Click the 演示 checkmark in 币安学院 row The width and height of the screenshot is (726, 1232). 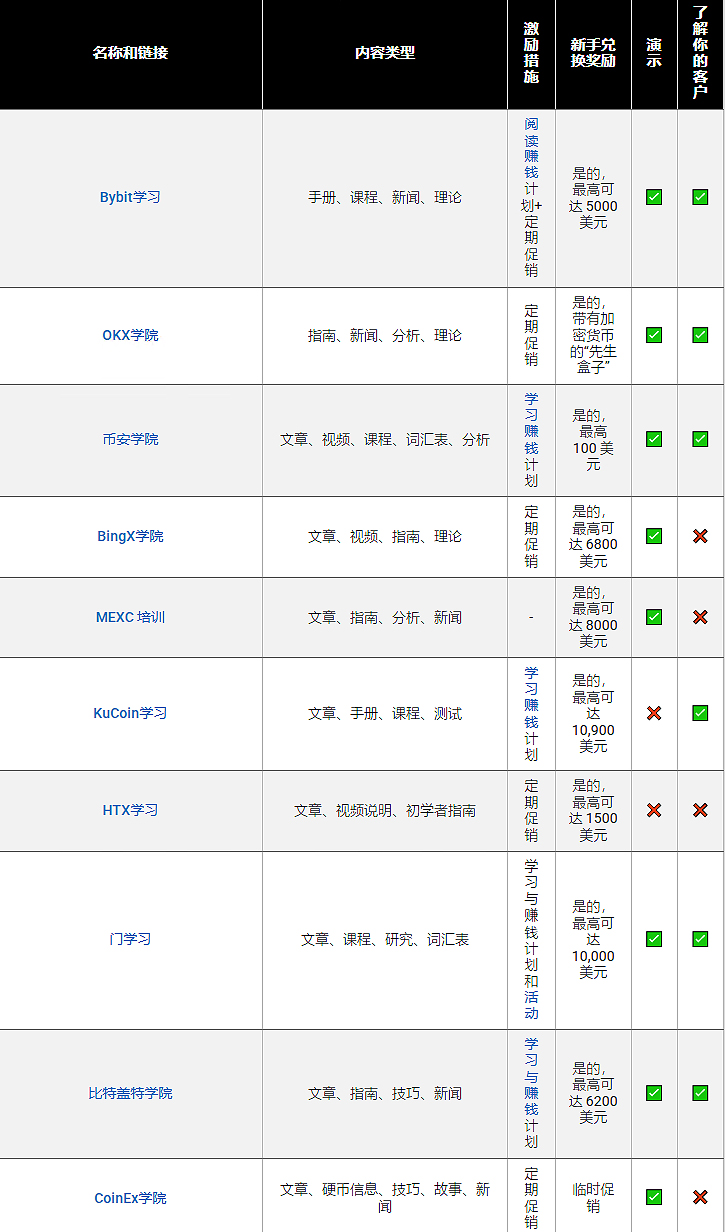click(x=654, y=439)
